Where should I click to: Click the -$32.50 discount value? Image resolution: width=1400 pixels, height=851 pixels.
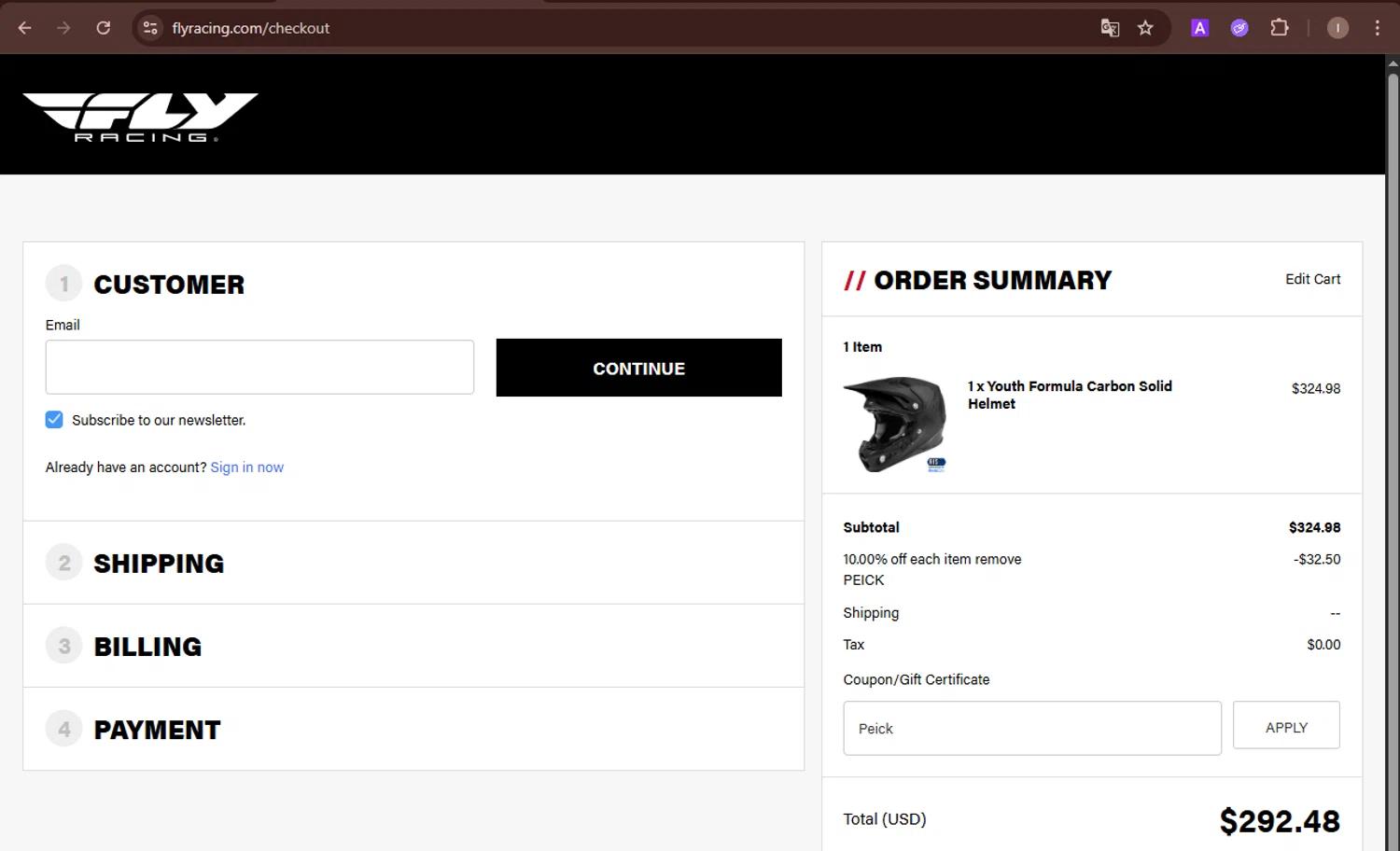pyautogui.click(x=1317, y=559)
